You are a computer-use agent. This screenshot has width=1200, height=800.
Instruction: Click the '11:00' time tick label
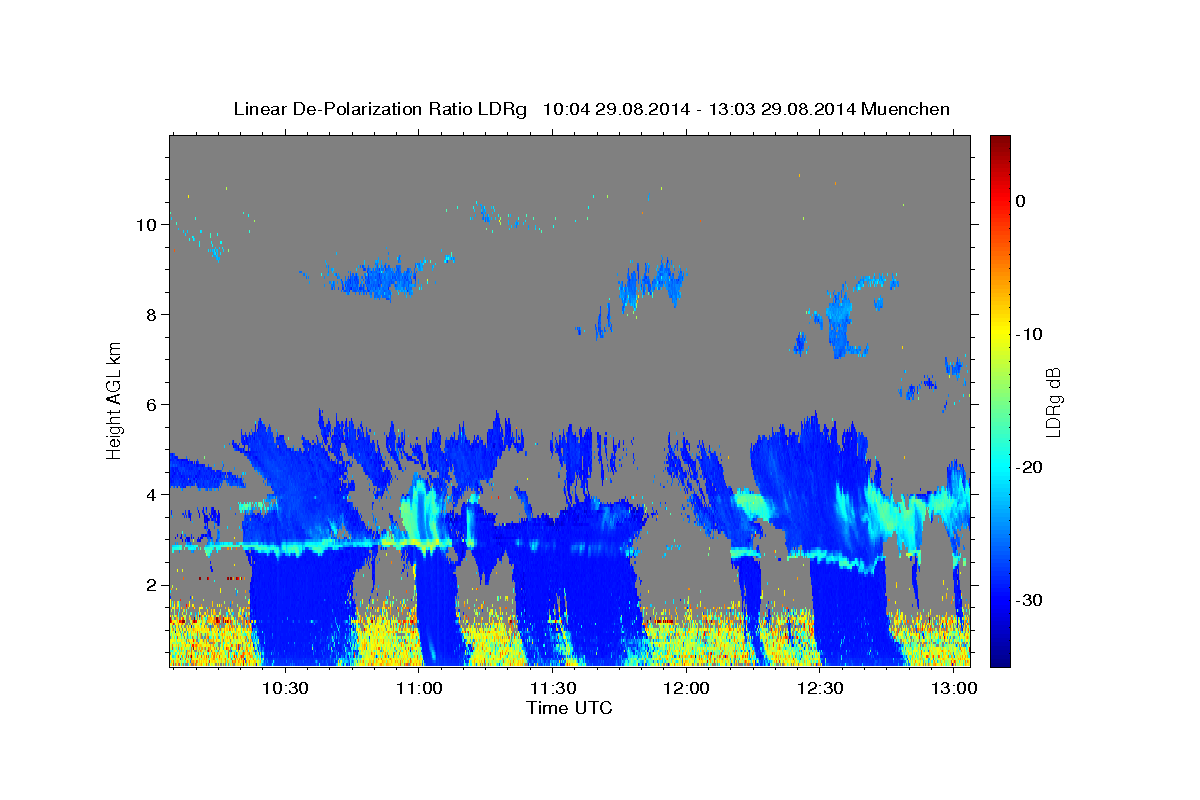click(419, 689)
